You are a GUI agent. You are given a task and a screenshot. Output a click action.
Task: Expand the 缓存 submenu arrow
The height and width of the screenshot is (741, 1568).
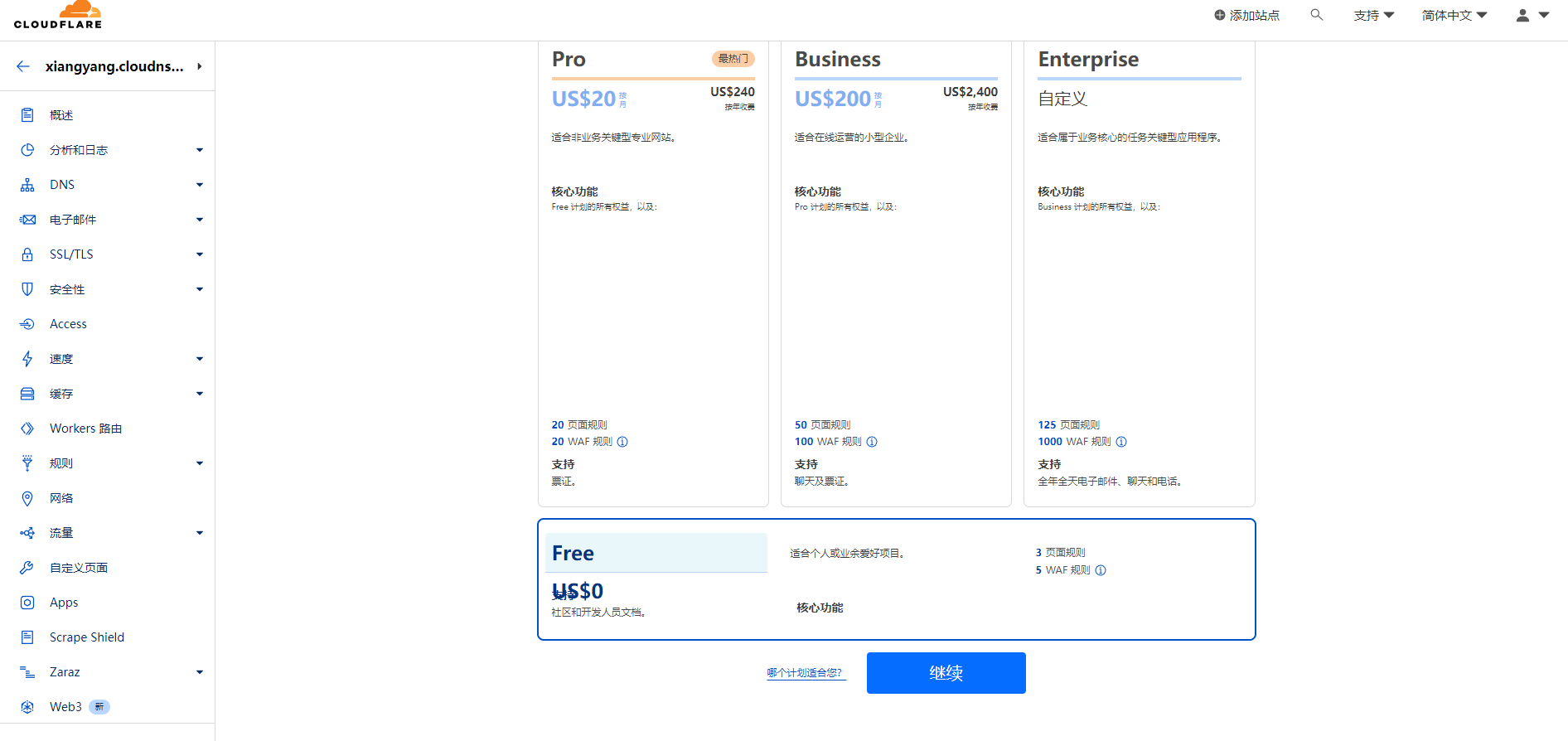pos(200,394)
